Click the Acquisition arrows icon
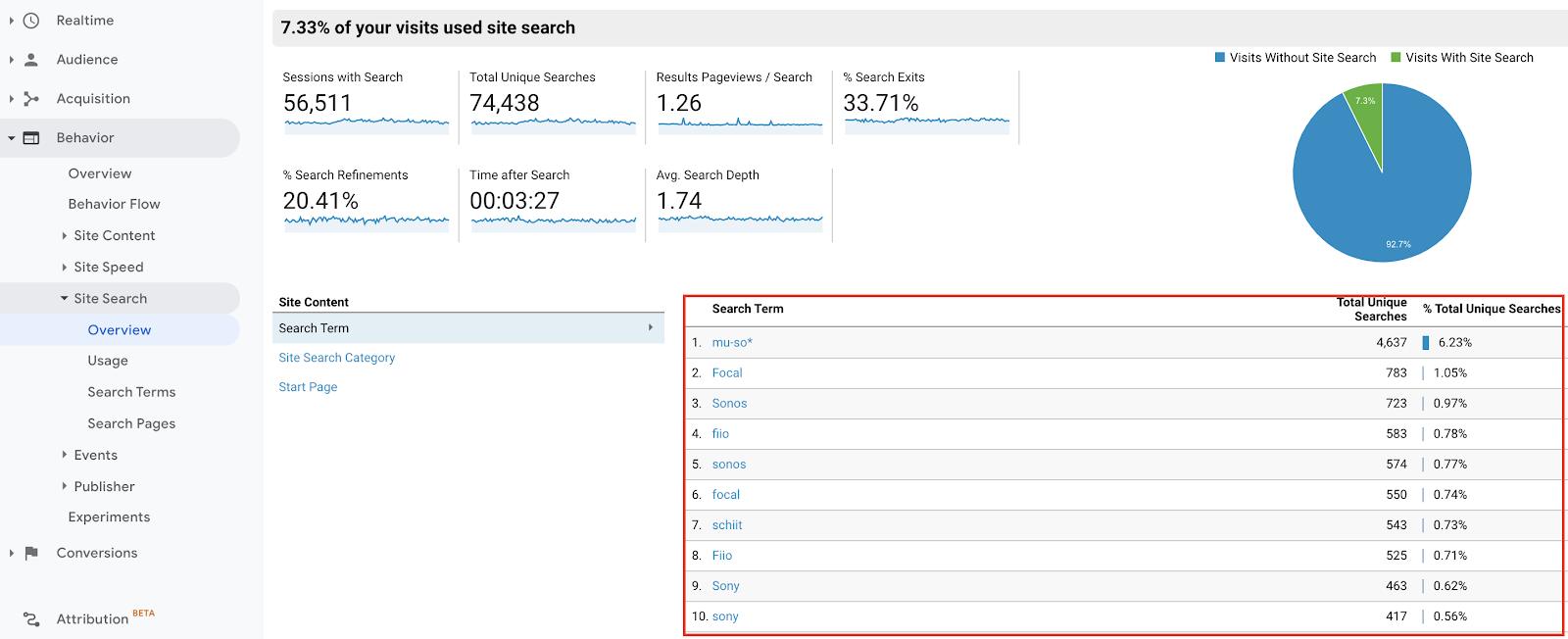1568x639 pixels. [31, 99]
